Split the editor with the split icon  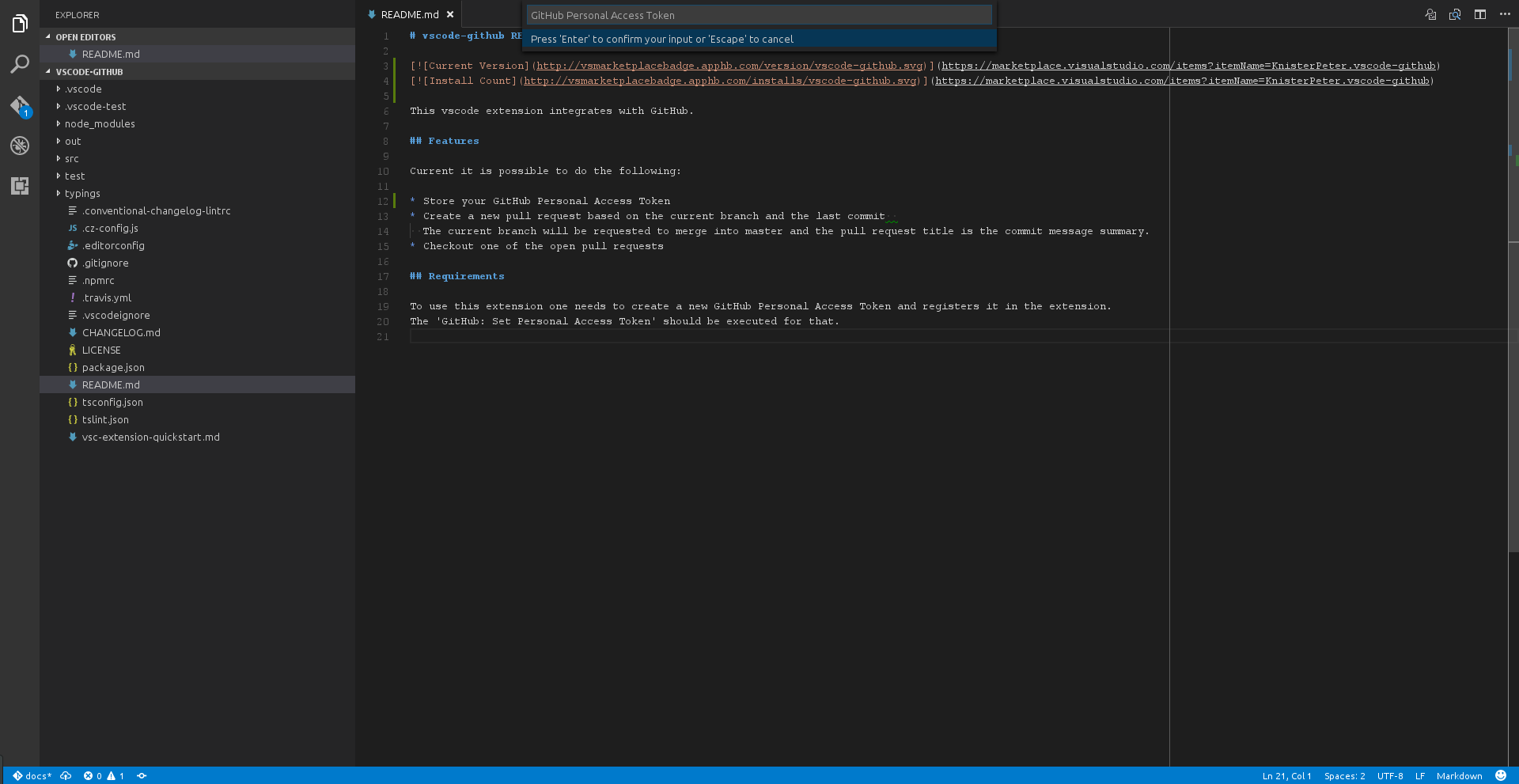[1479, 14]
